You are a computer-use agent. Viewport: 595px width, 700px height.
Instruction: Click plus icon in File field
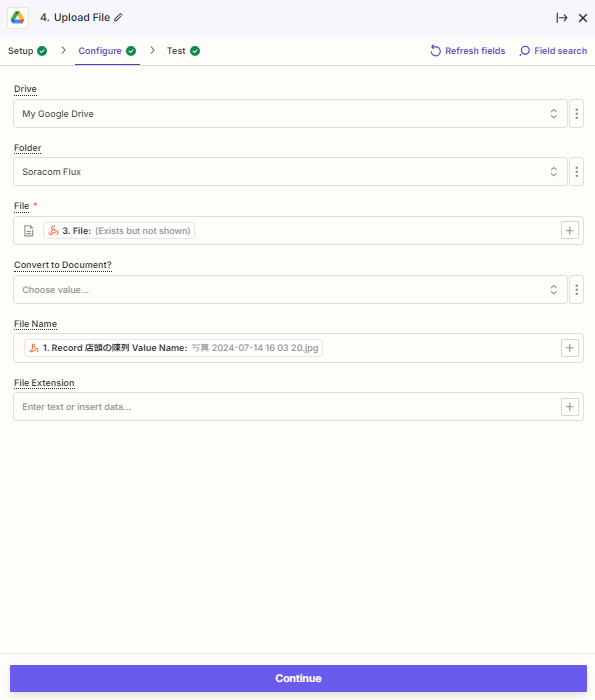pyautogui.click(x=570, y=231)
